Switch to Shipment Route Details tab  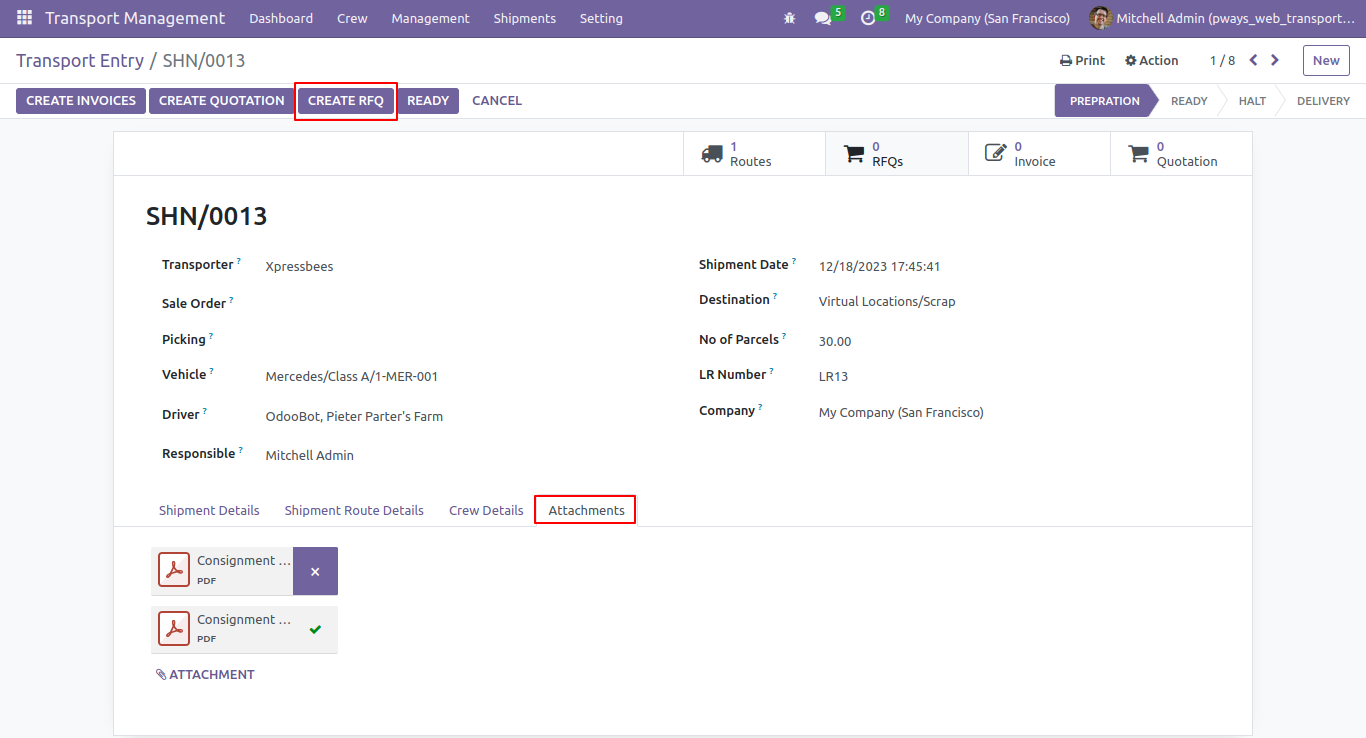[x=354, y=510]
